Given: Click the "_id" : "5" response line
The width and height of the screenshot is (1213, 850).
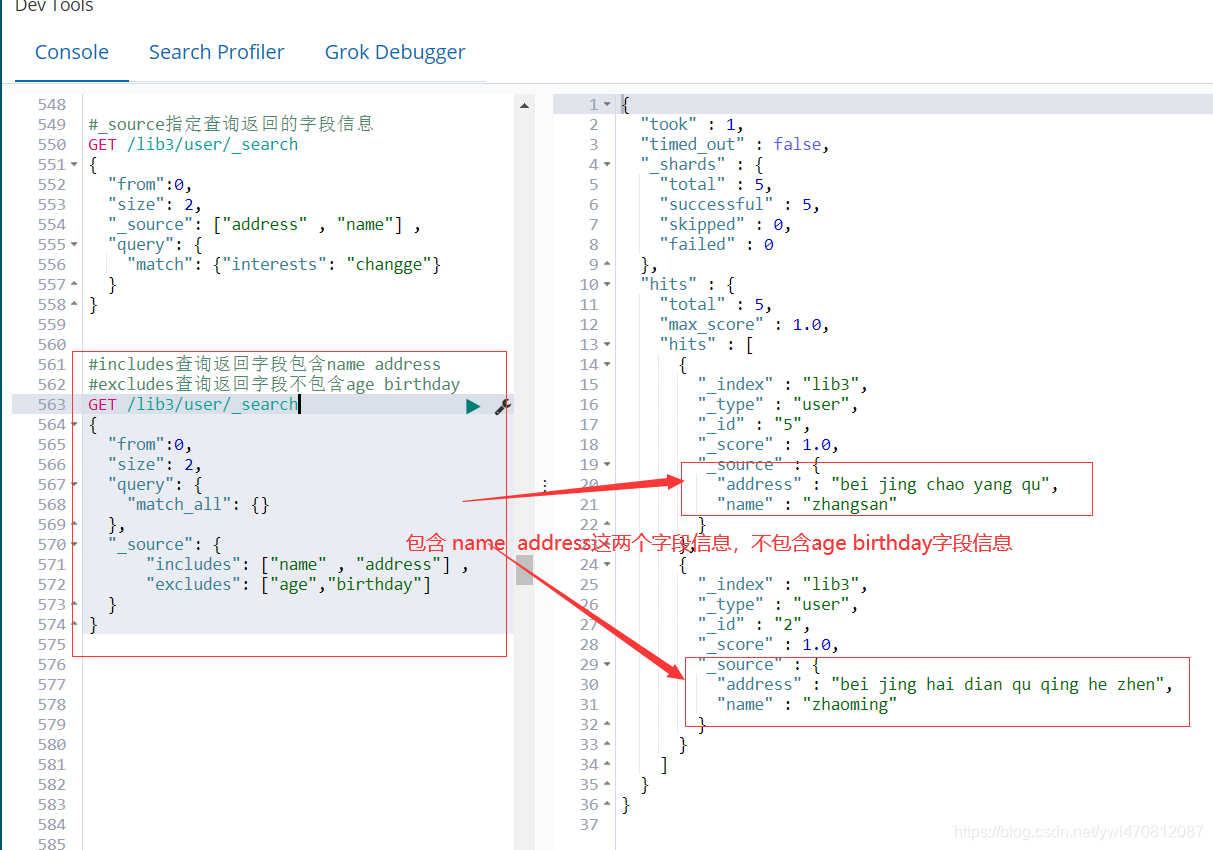Looking at the screenshot, I should click(x=754, y=424).
